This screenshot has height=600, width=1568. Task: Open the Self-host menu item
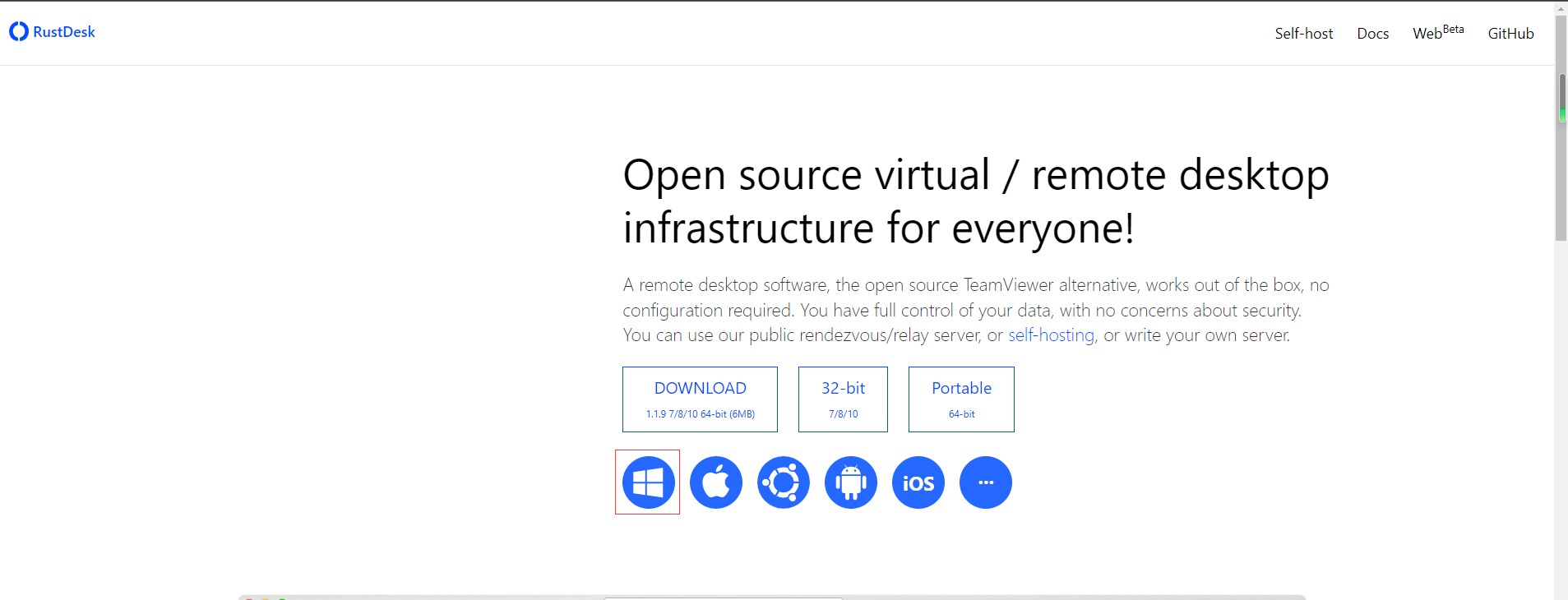(1303, 34)
